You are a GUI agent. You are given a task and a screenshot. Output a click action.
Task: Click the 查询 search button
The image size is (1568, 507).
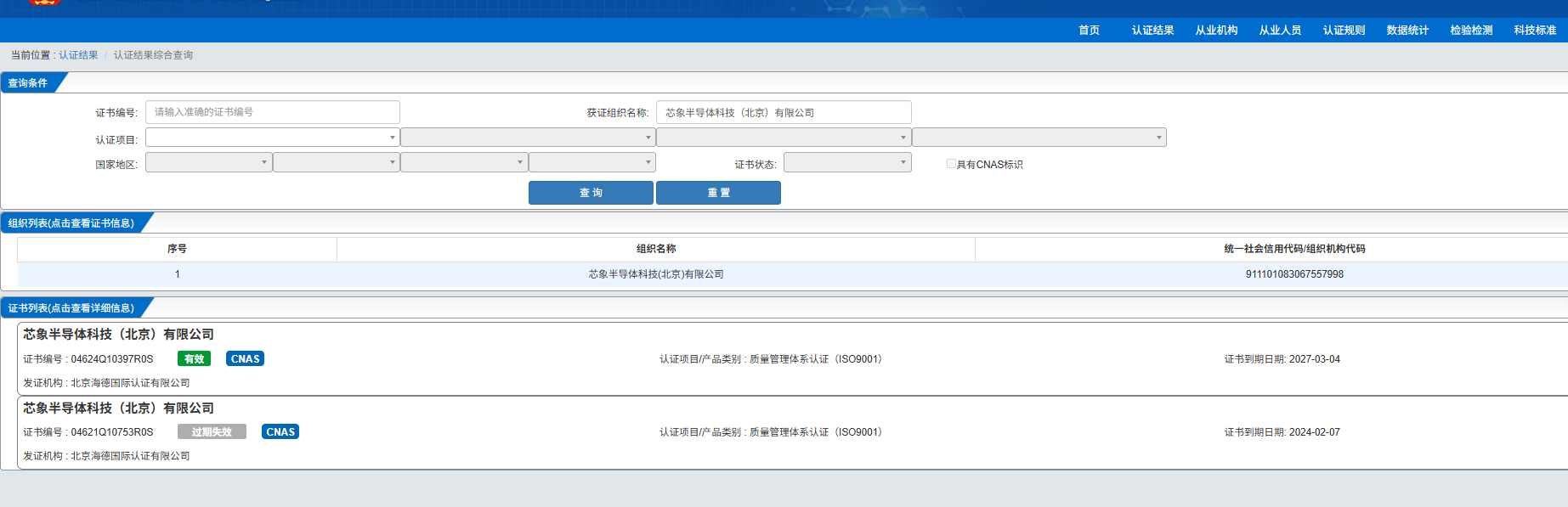click(591, 193)
